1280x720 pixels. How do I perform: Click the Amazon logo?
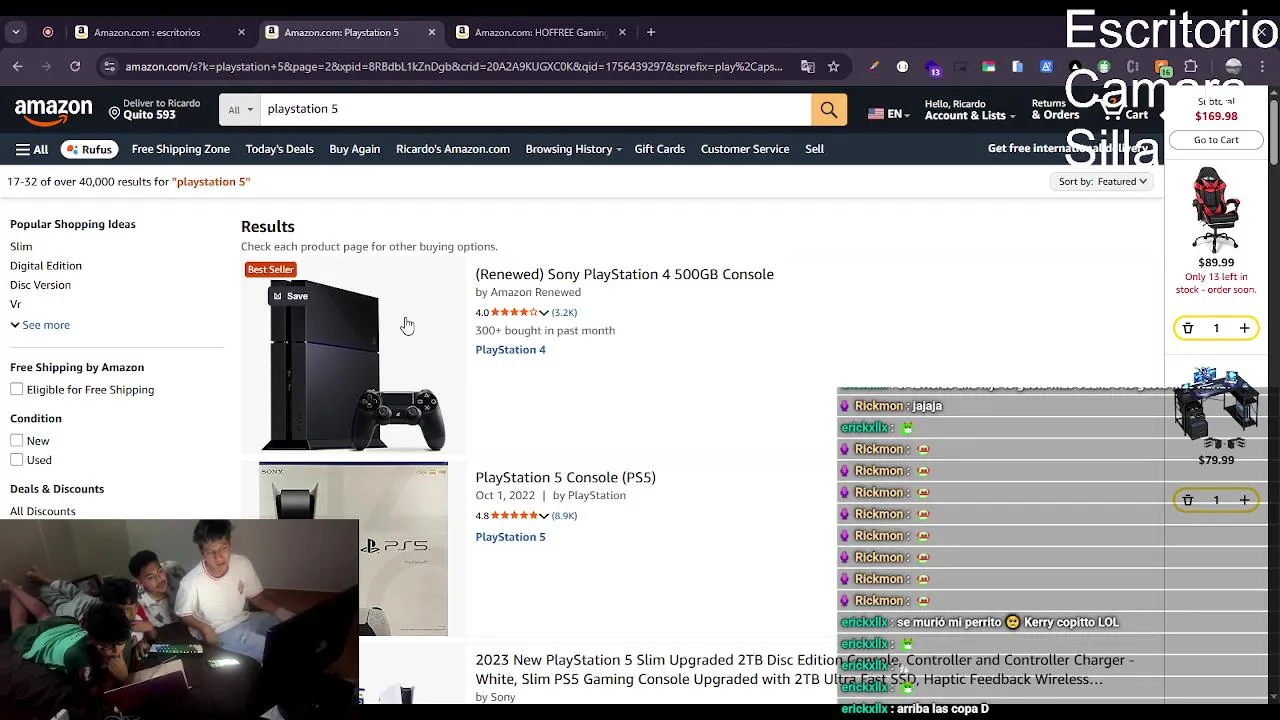(x=54, y=110)
